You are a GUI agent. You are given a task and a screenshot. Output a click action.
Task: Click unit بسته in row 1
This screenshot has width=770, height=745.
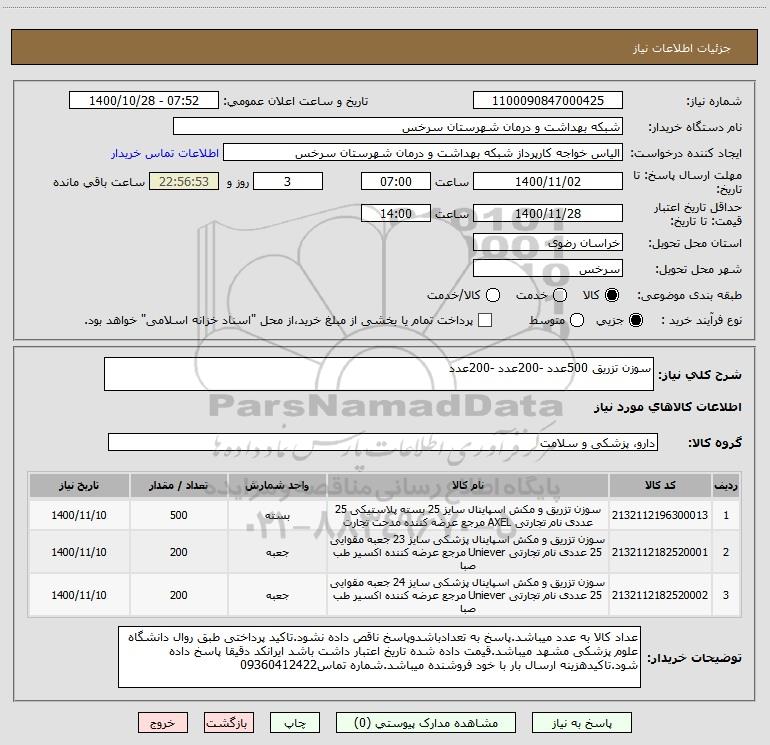point(277,516)
